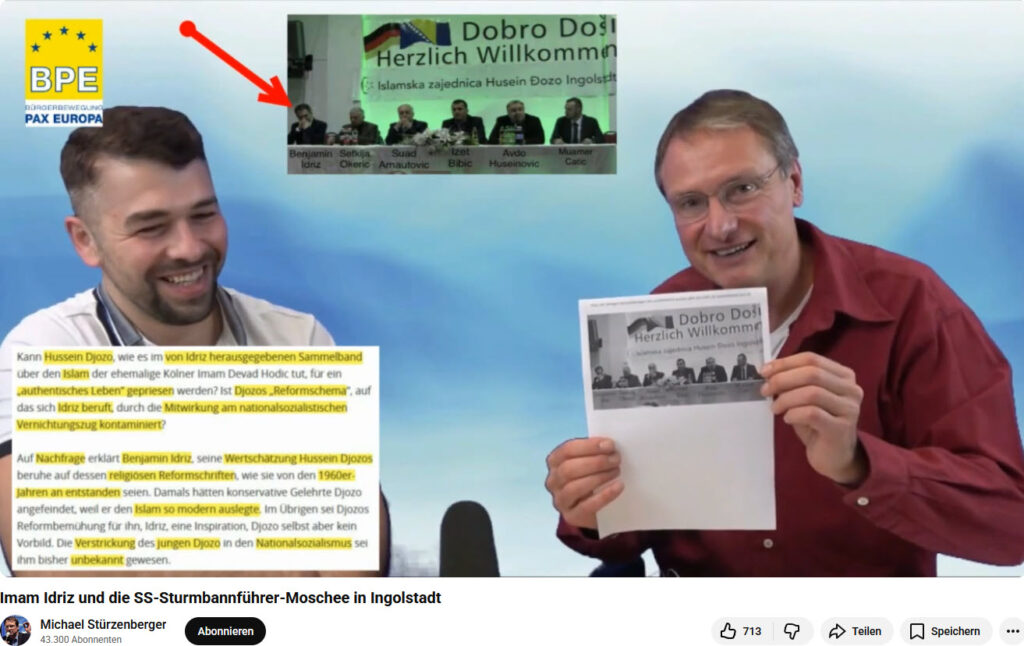Screen dimensions: 1024x646
Task: Click the video title about Imam Idriz
Action: click(220, 598)
